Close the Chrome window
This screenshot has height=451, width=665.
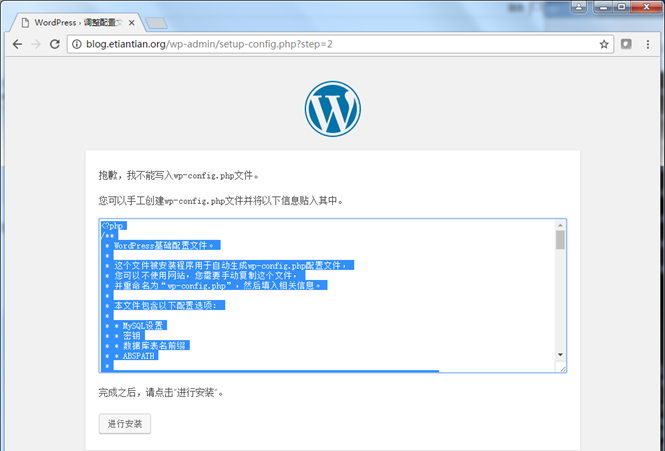pos(646,6)
